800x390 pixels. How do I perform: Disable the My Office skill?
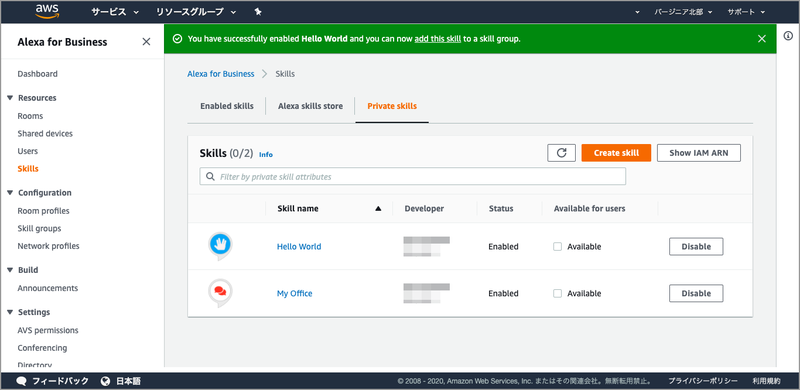[696, 294]
